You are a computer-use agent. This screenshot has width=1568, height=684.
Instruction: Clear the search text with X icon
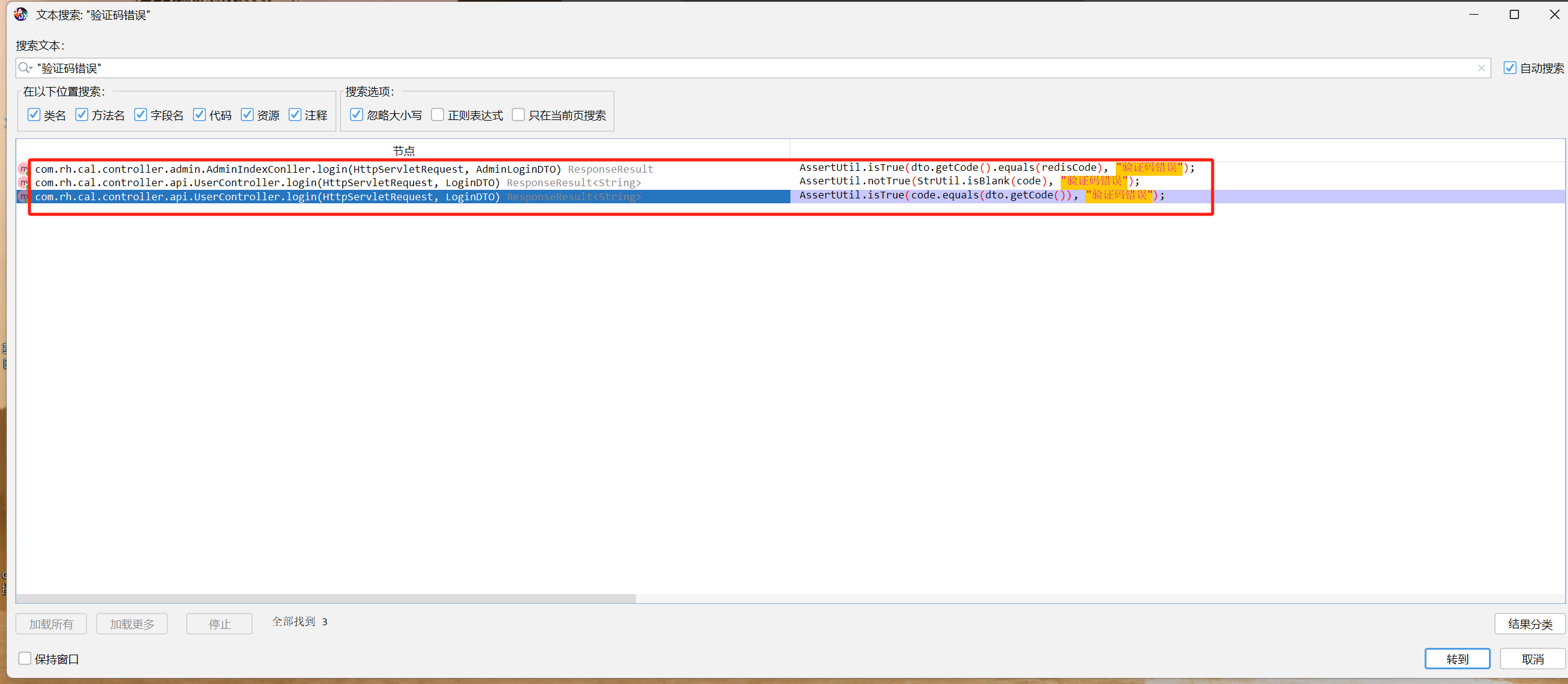tap(1482, 68)
